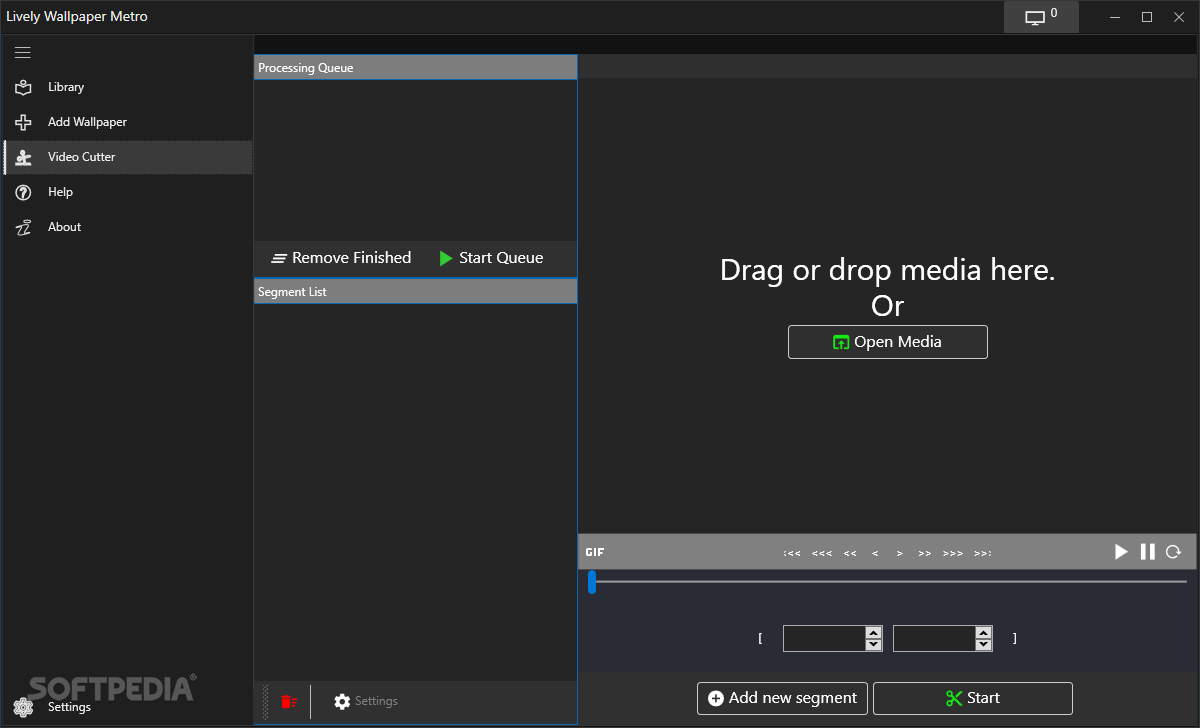
Task: Jump to start with :<< button
Action: coord(792,553)
